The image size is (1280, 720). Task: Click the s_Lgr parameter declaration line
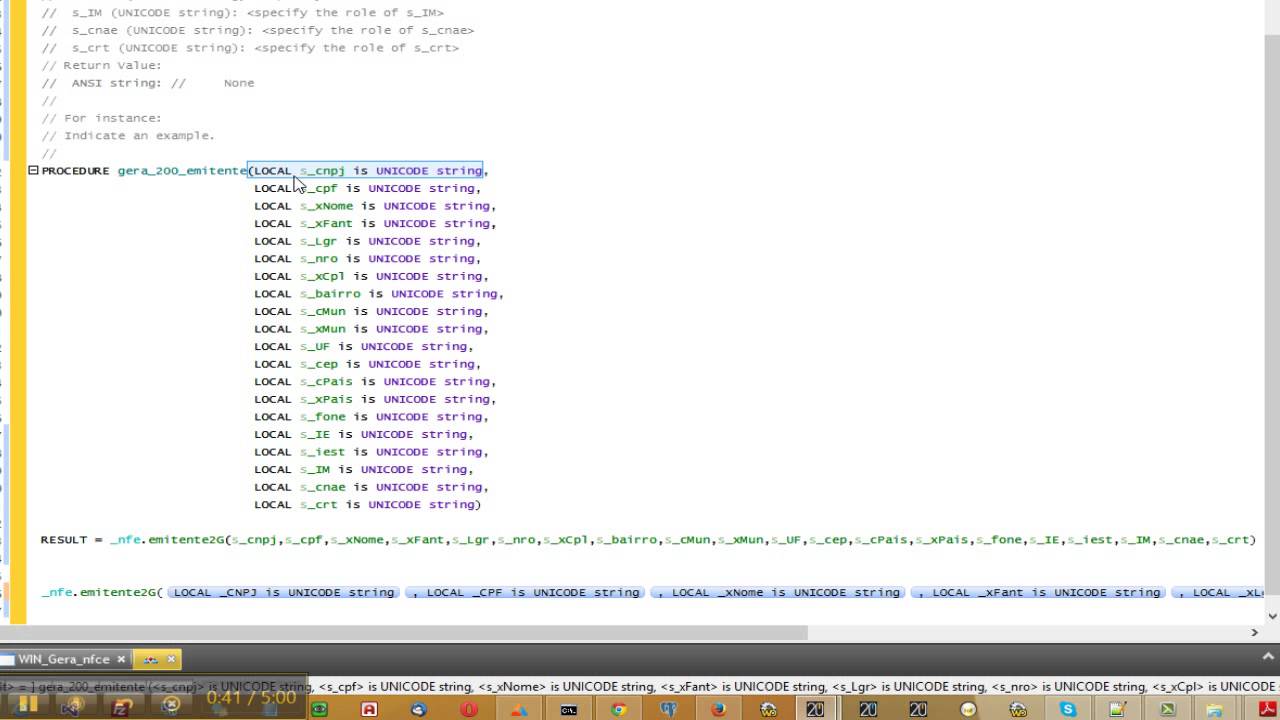coord(368,241)
